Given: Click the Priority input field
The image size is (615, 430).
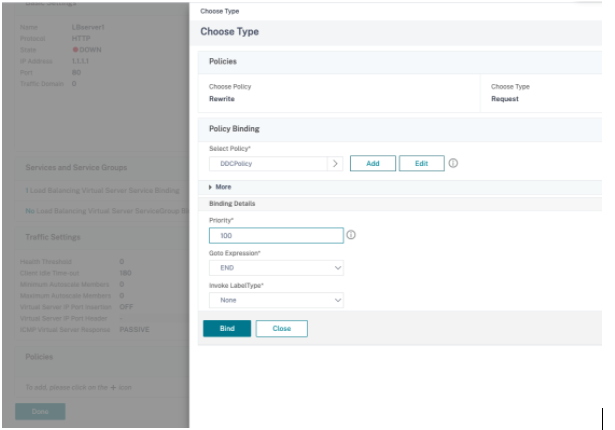Looking at the screenshot, I should (276, 236).
